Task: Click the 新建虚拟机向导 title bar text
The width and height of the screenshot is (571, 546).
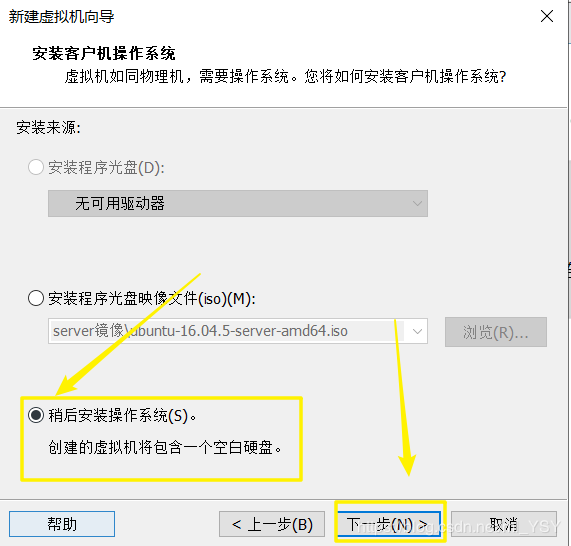Action: click(62, 17)
